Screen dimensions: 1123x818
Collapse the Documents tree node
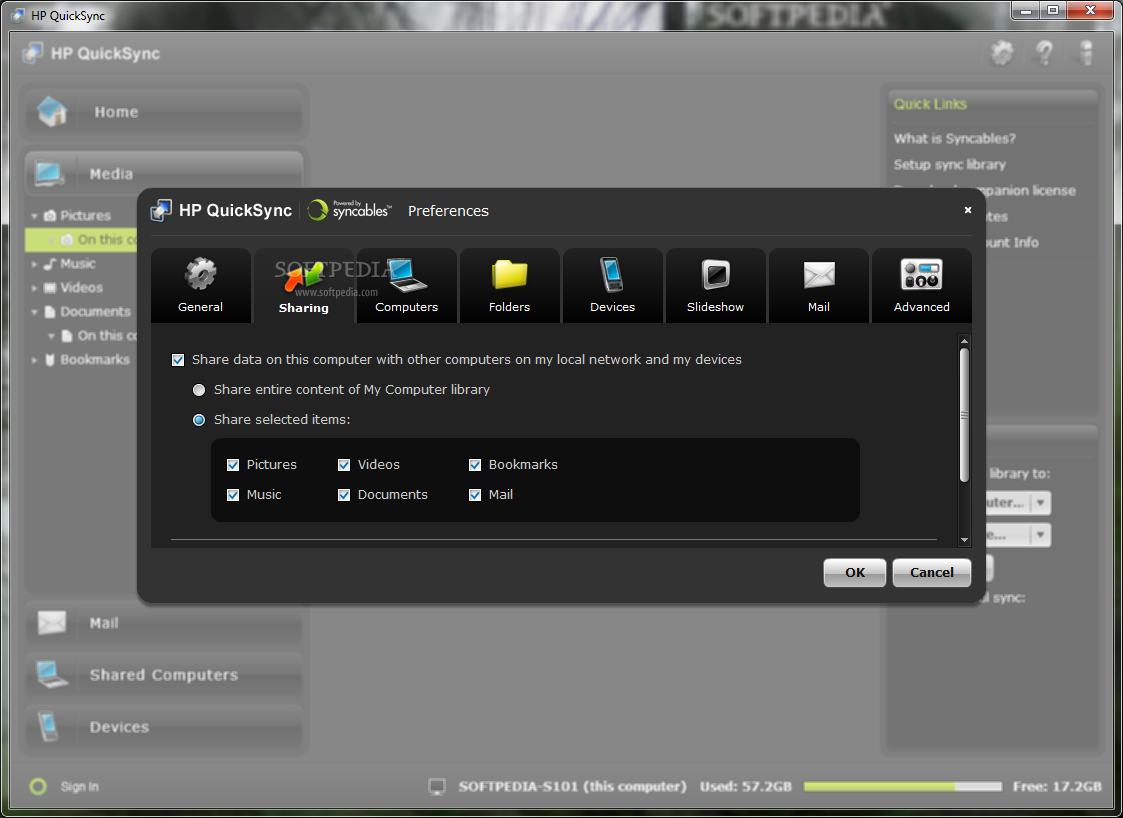pos(34,312)
